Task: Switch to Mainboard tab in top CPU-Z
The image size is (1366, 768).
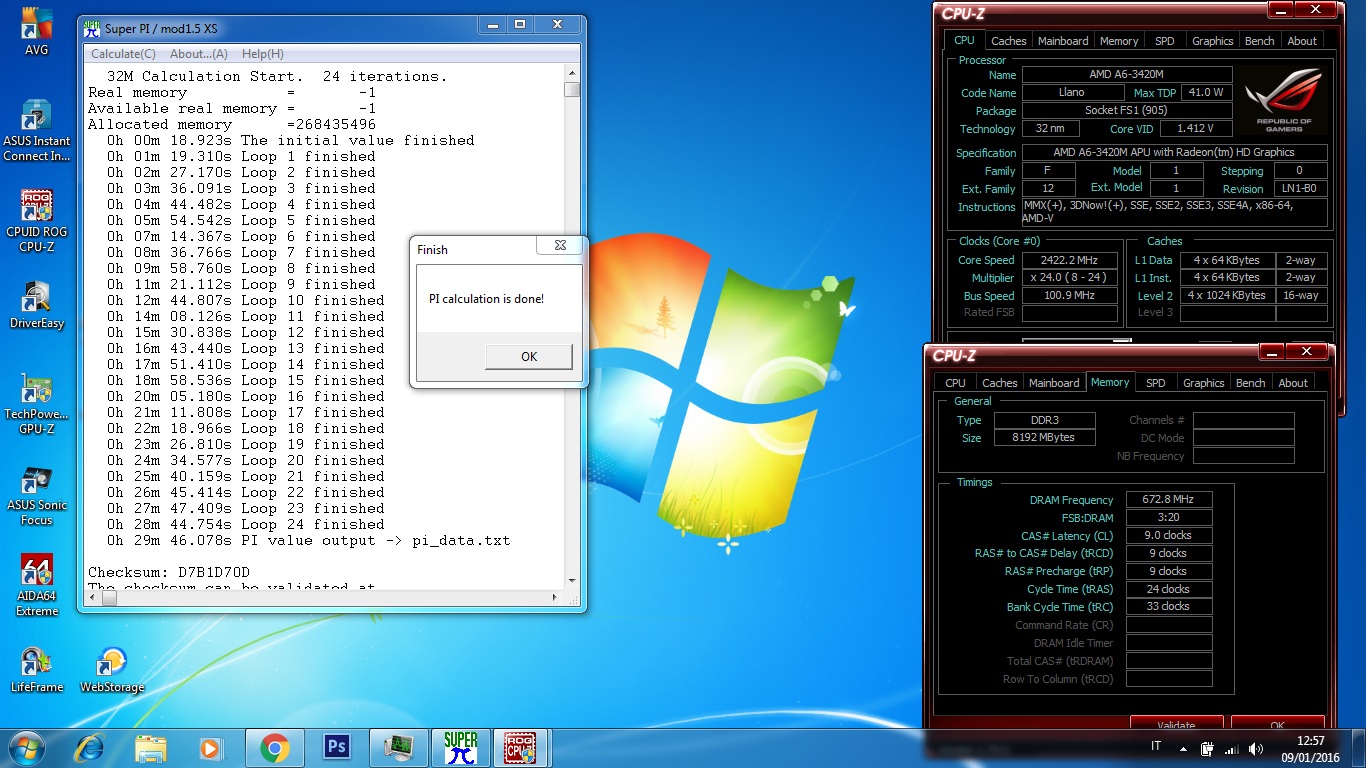Action: [1062, 41]
